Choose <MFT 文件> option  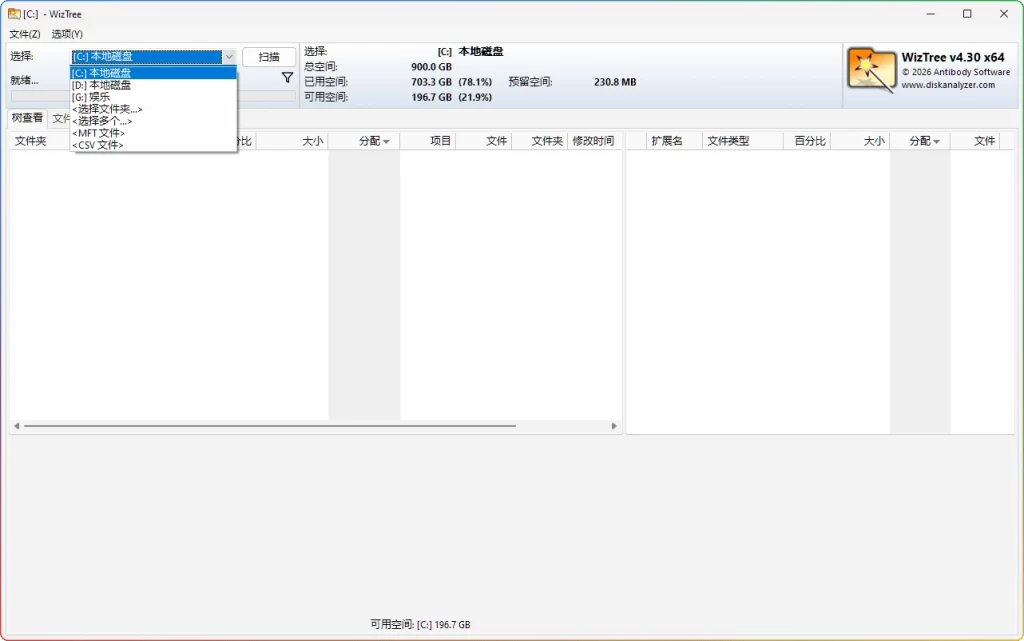[99, 132]
